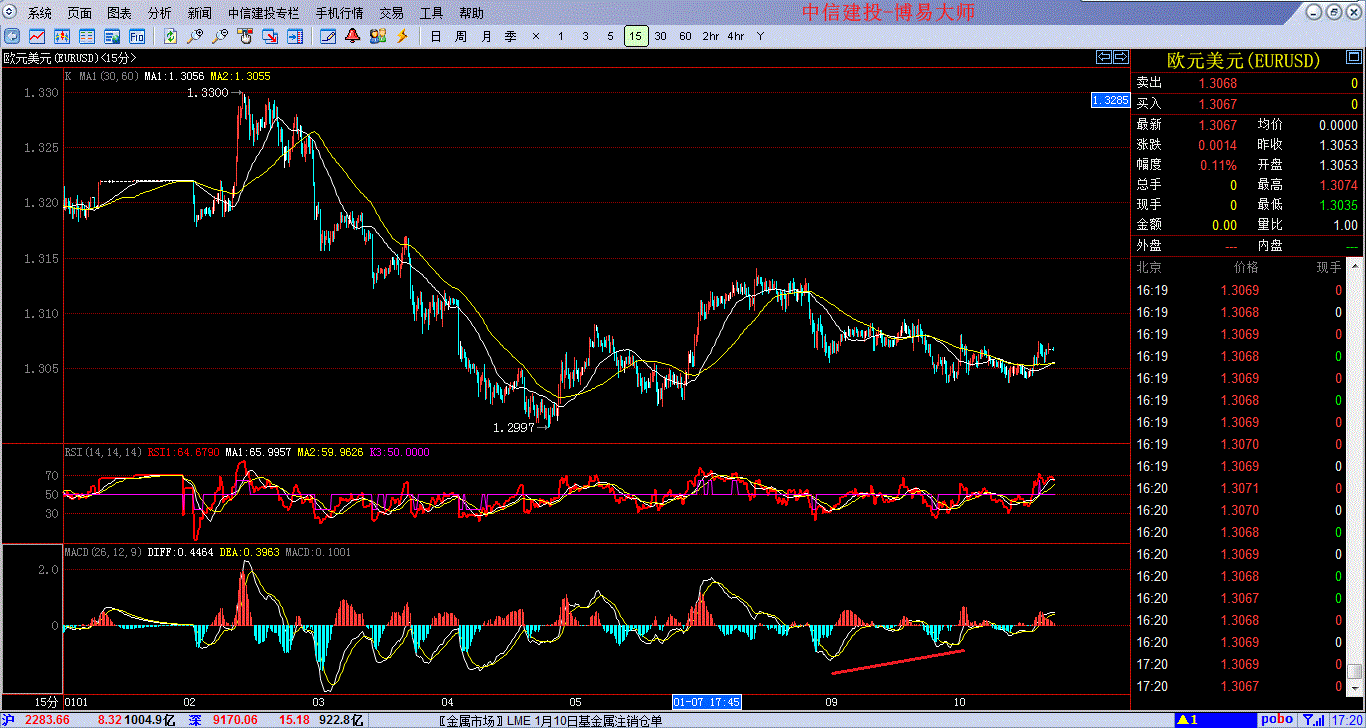Click the back arrow toolbar icon
The image size is (1366, 728).
click(10, 36)
